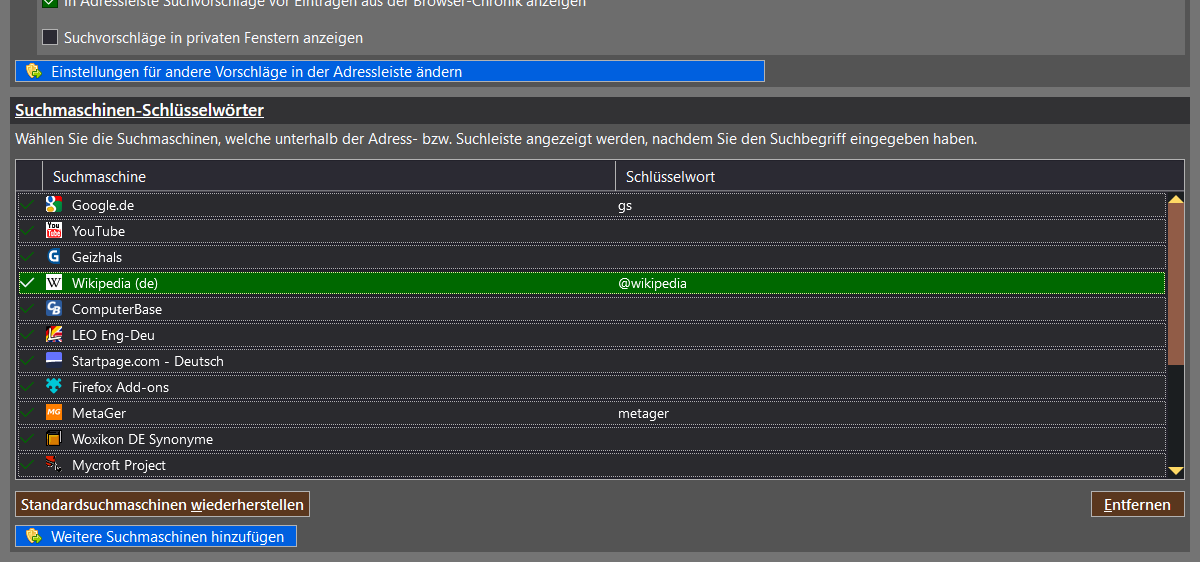Uncheck the LEO Eng-Deu row checkmark

point(28,335)
